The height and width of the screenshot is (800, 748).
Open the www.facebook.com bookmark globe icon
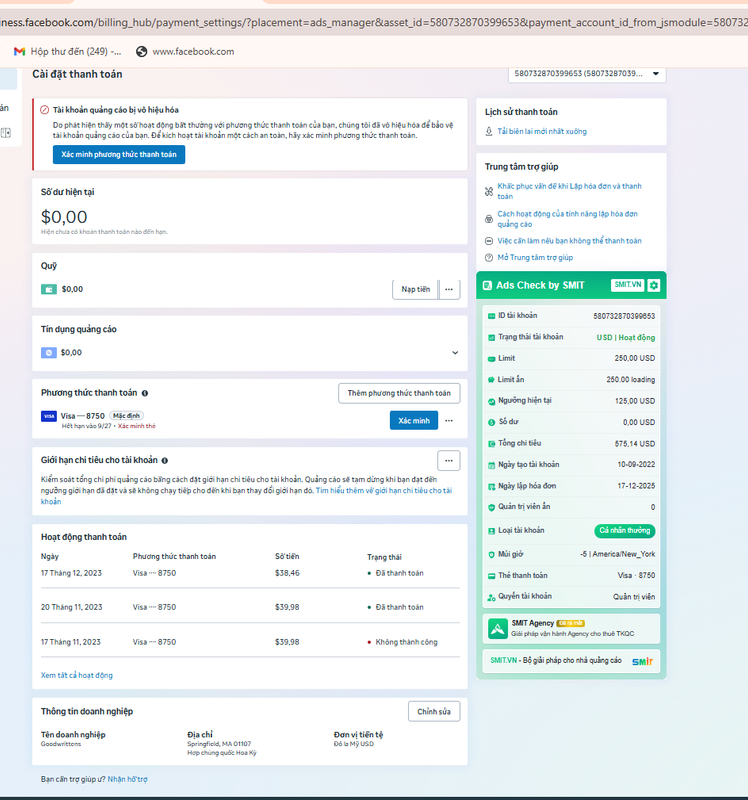(x=141, y=52)
